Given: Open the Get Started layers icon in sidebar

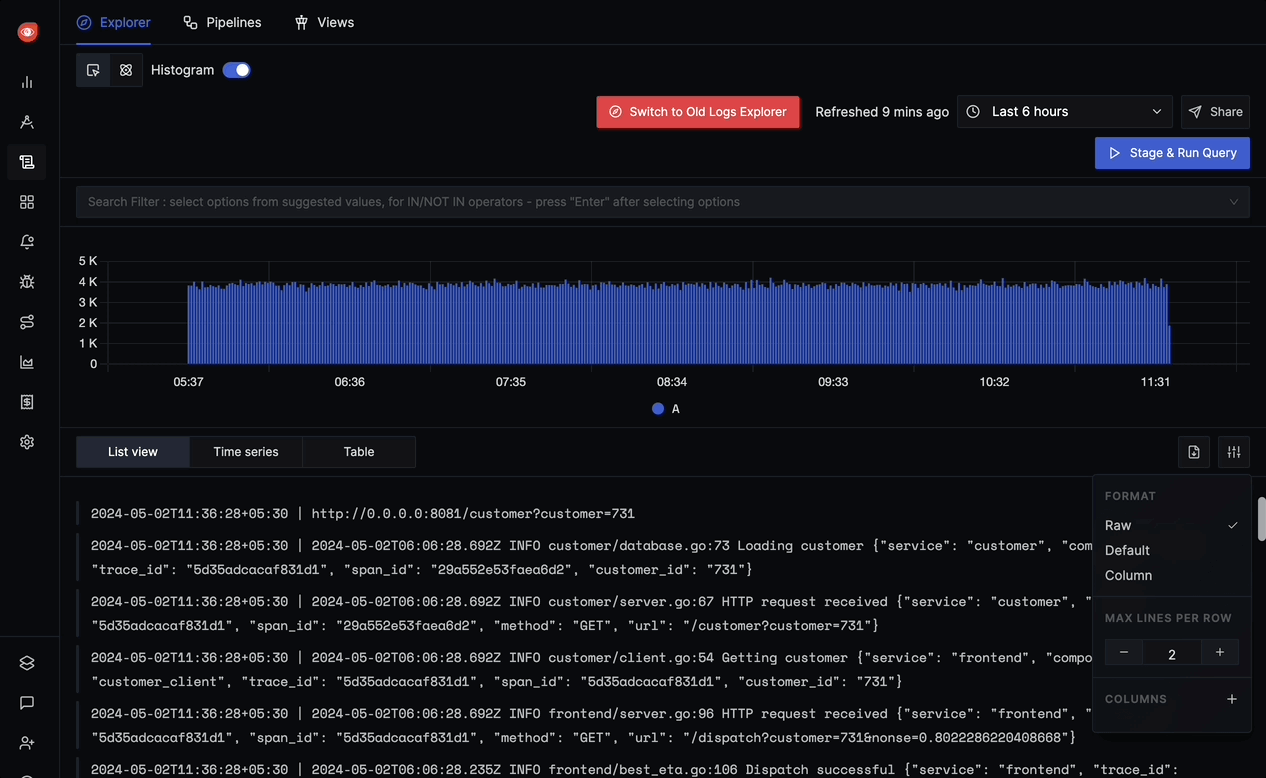Looking at the screenshot, I should (27, 663).
